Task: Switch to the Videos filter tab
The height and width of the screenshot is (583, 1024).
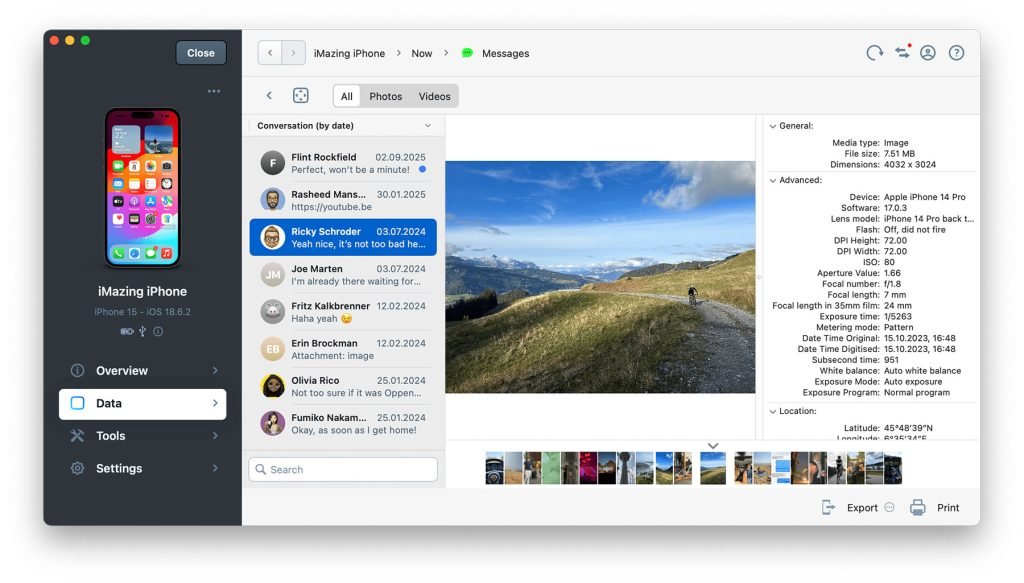Action: point(434,96)
